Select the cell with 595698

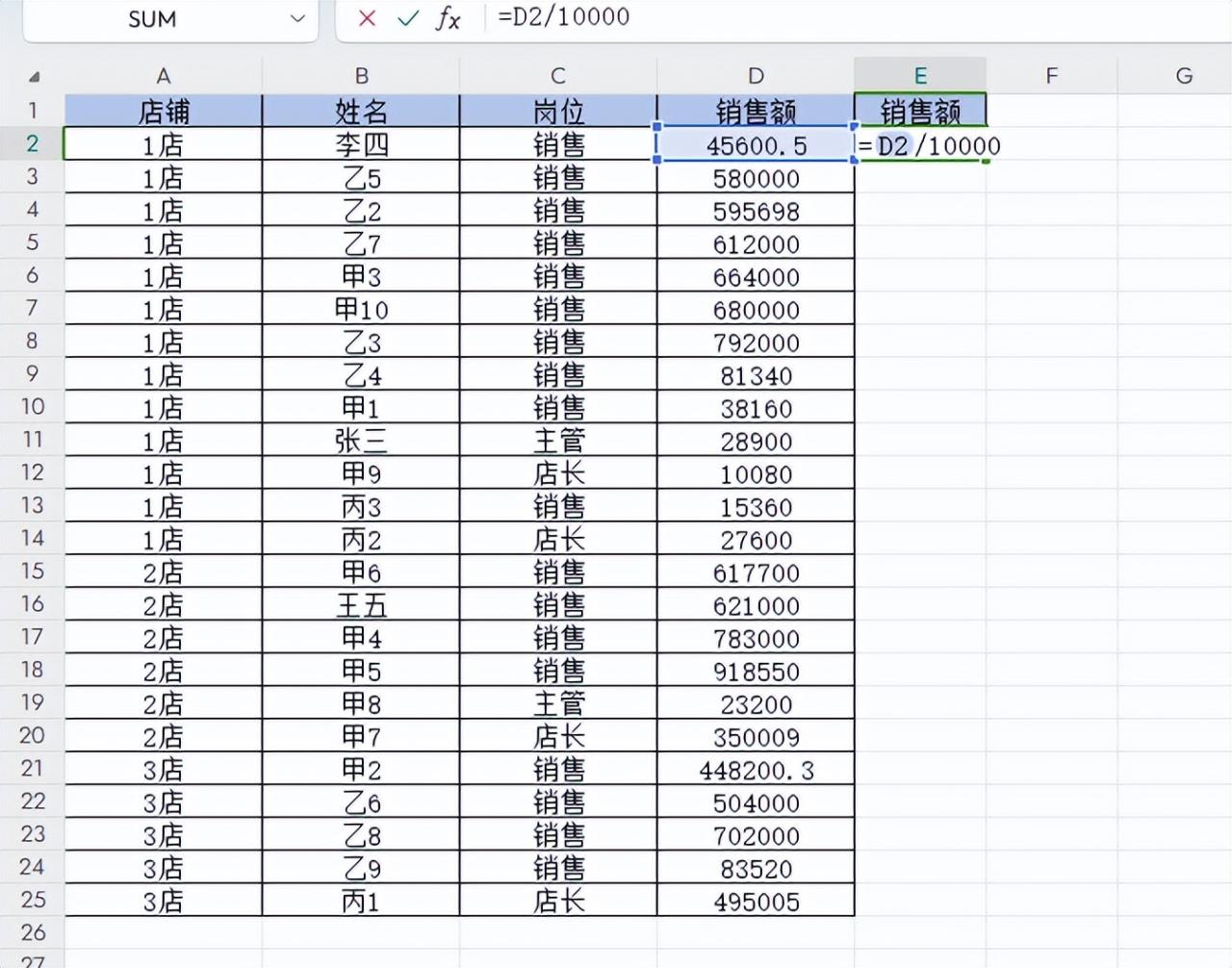tap(756, 211)
